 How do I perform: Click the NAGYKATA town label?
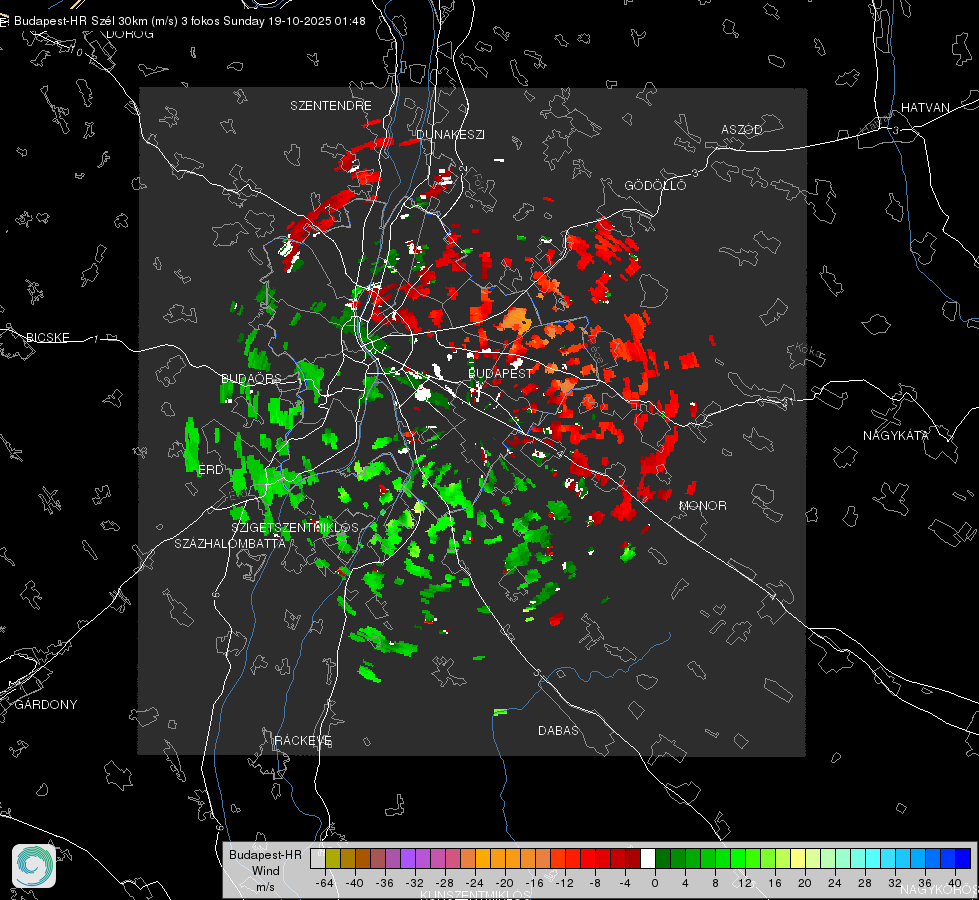[896, 436]
